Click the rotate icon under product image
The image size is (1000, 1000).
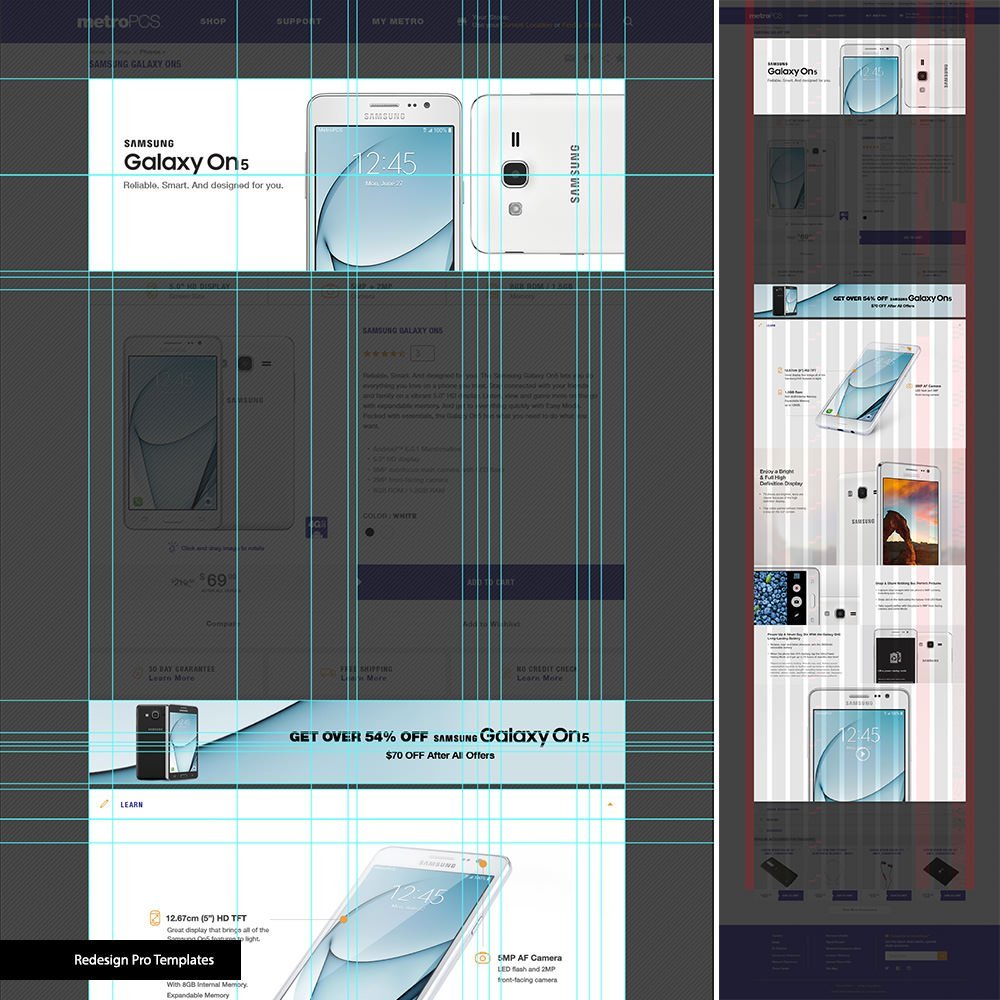(x=173, y=548)
